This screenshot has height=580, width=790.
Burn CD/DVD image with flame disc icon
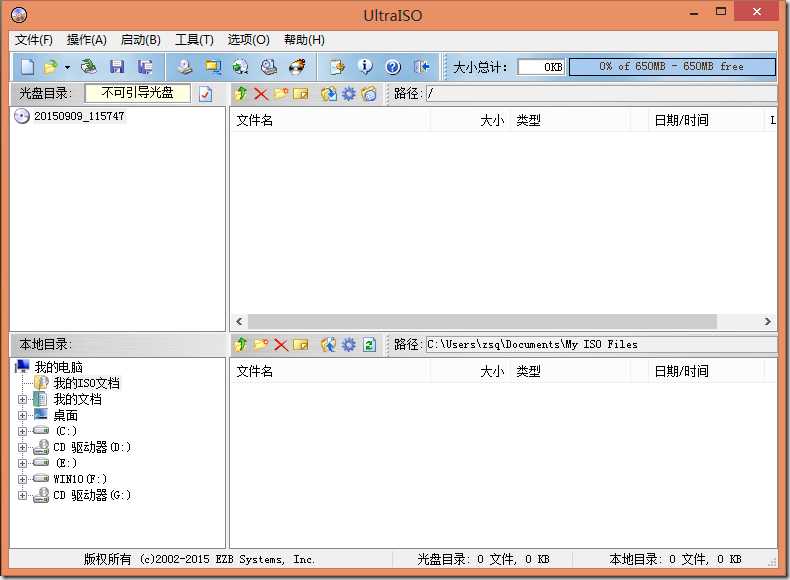pyautogui.click(x=297, y=67)
